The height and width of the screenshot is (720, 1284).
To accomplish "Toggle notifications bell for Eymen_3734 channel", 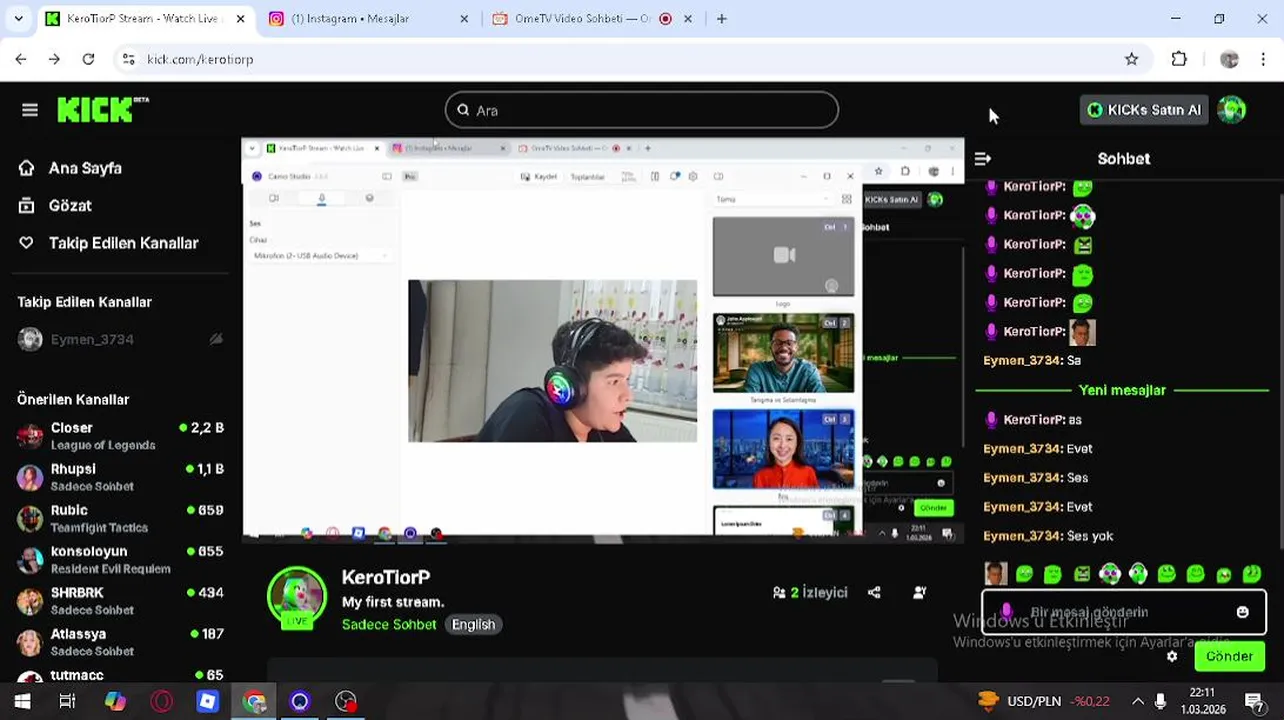I will point(215,340).
